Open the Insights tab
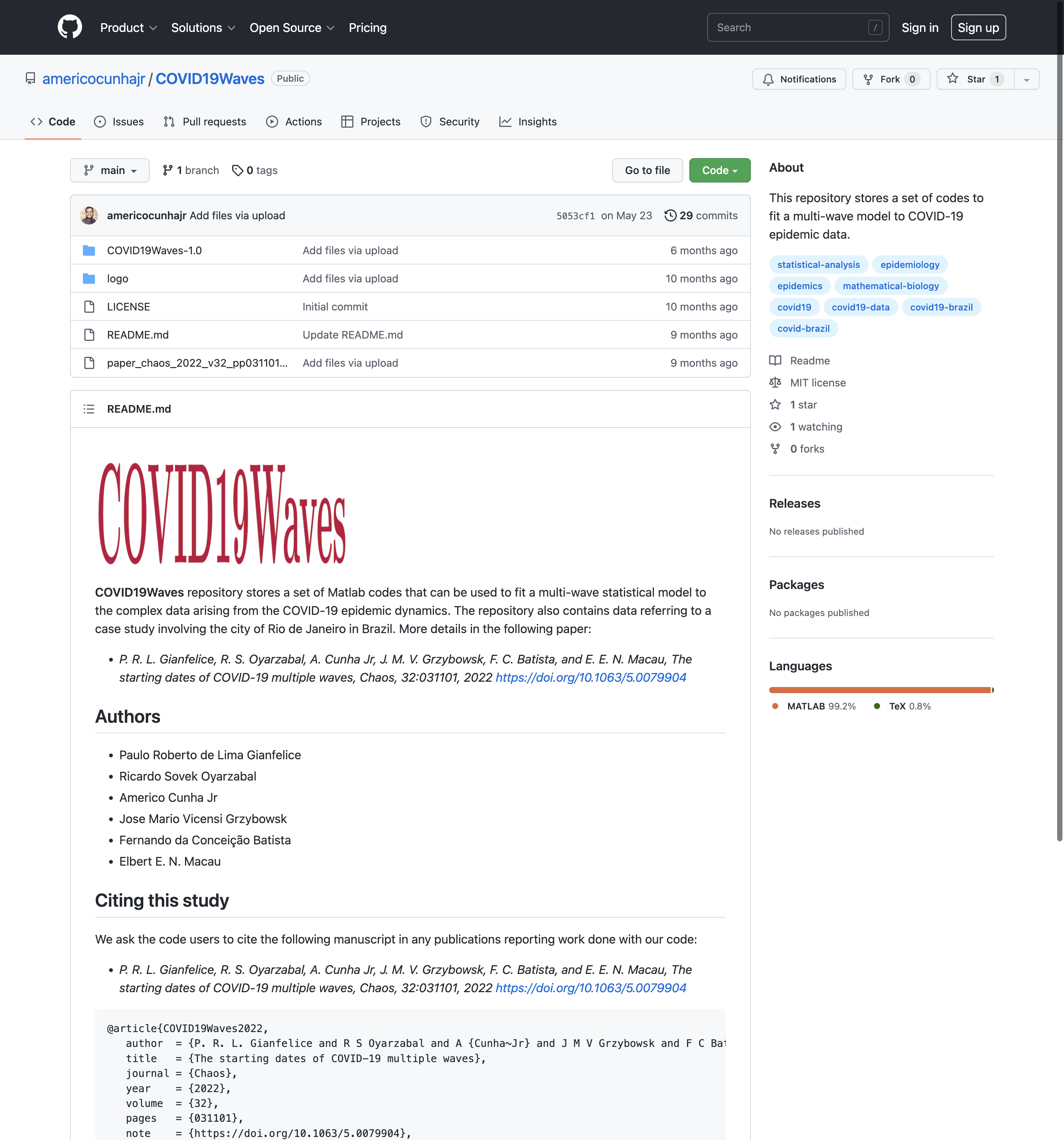Image resolution: width=1064 pixels, height=1140 pixels. [528, 122]
